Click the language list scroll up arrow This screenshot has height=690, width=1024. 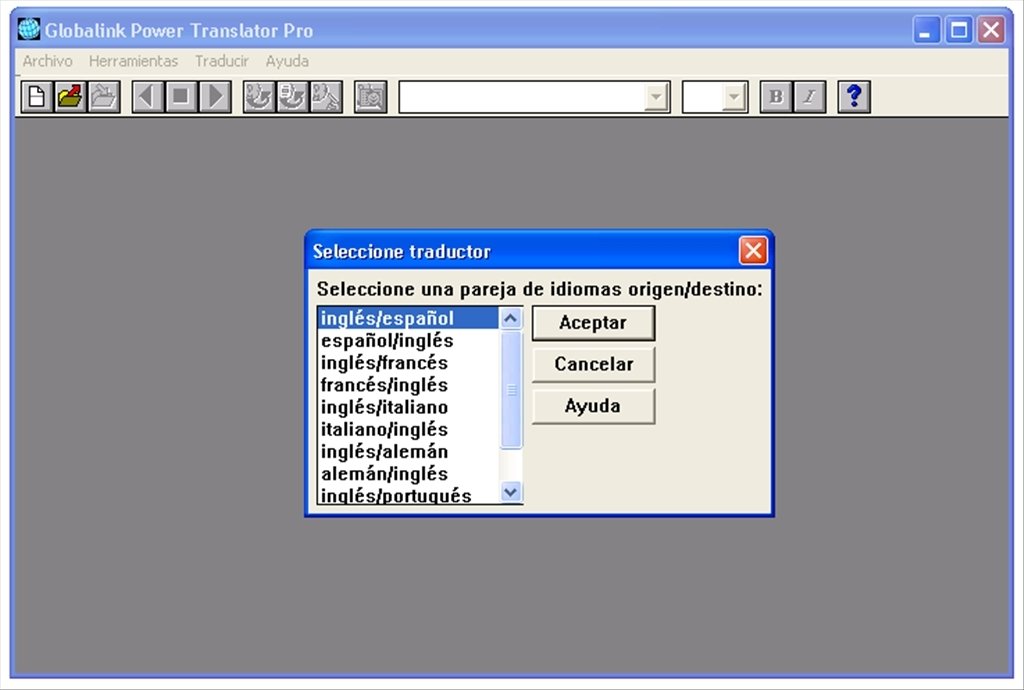click(x=511, y=319)
